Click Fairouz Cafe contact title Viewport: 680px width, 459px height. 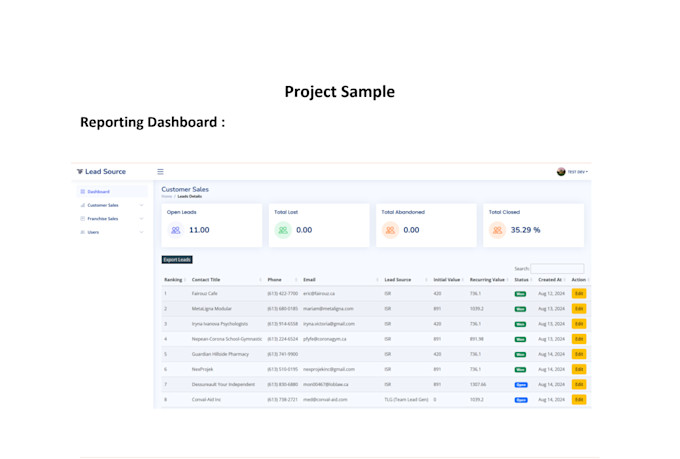tap(205, 294)
